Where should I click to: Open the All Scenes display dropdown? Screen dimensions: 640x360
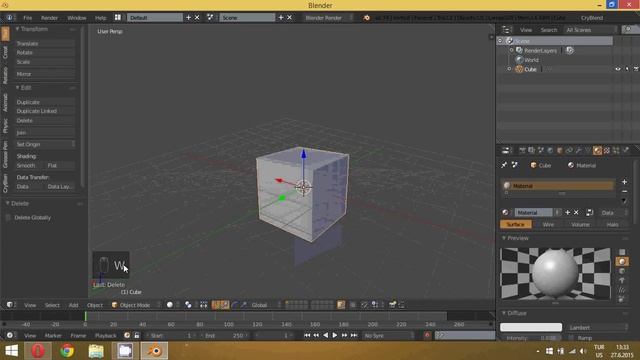click(x=590, y=30)
